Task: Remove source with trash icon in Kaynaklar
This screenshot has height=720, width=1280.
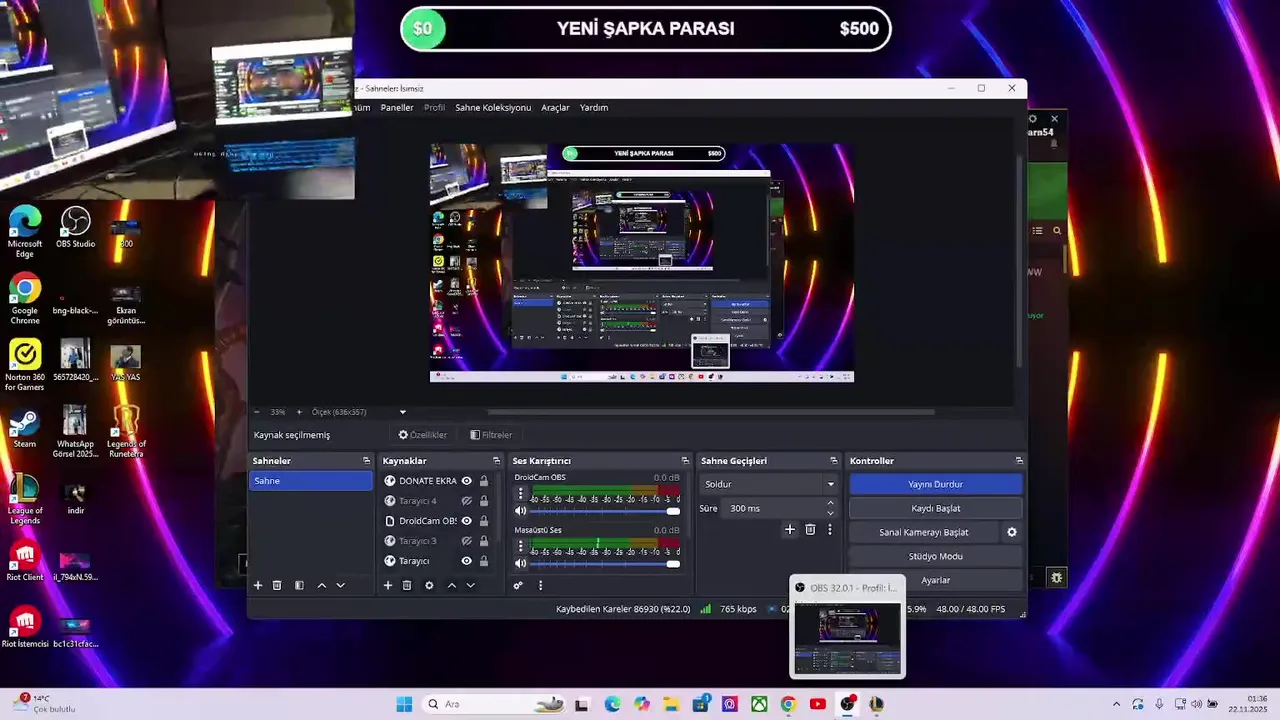Action: point(407,585)
